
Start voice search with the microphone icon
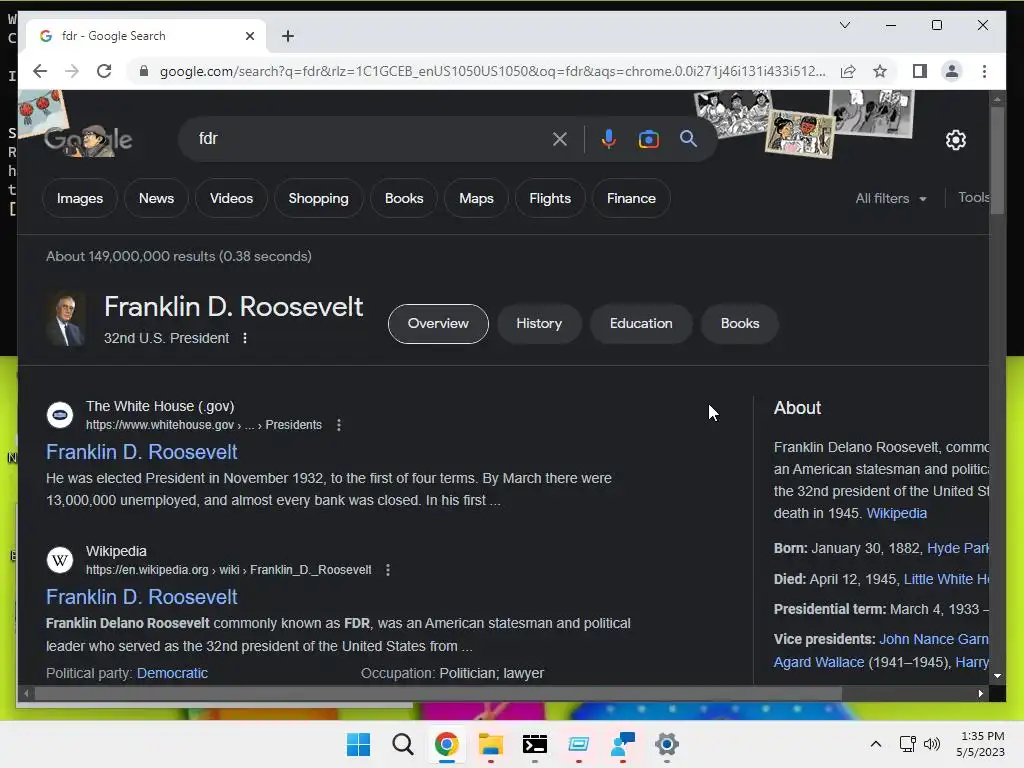609,139
